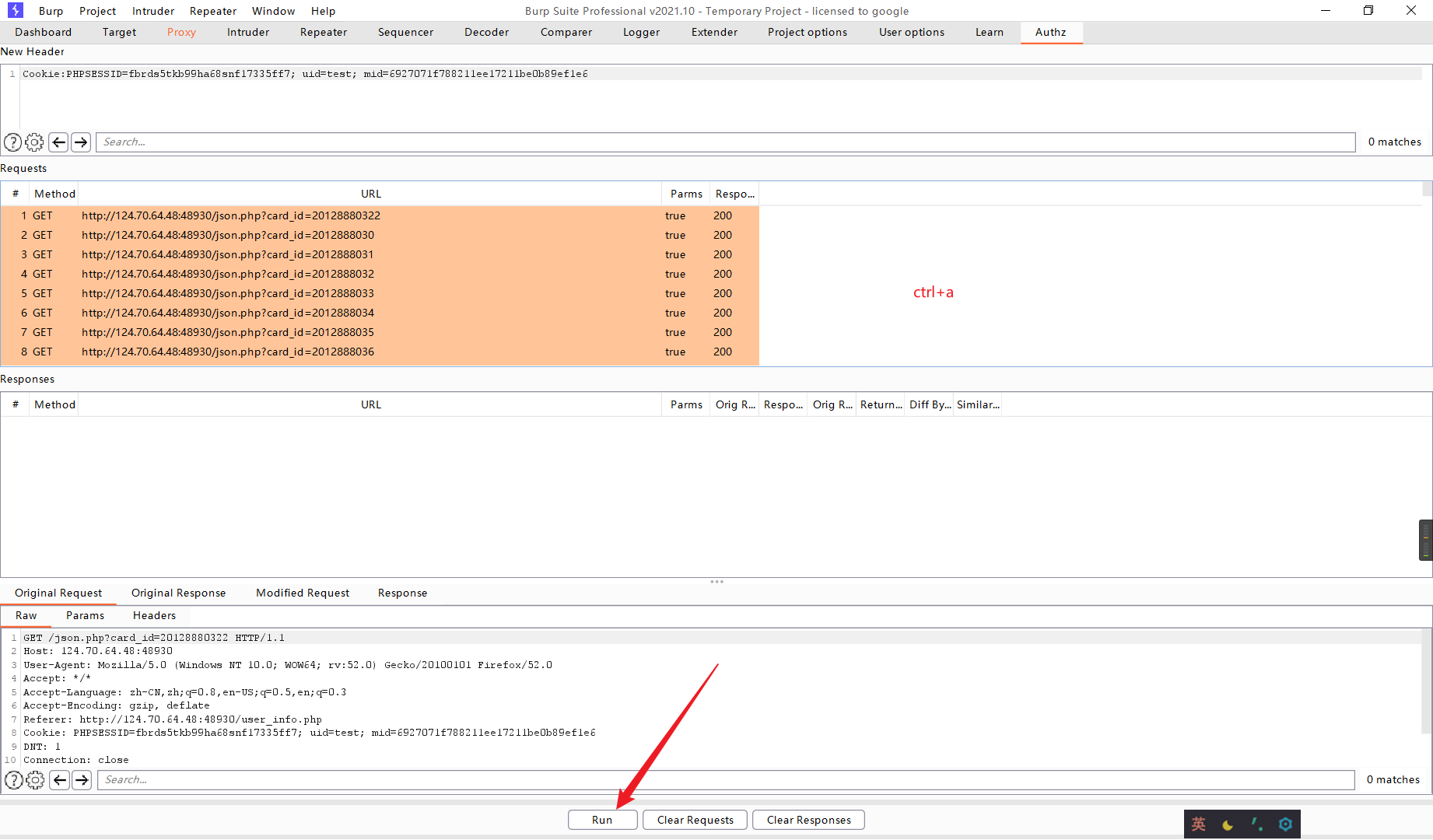
Task: Show the Modified Request tab
Action: (303, 593)
